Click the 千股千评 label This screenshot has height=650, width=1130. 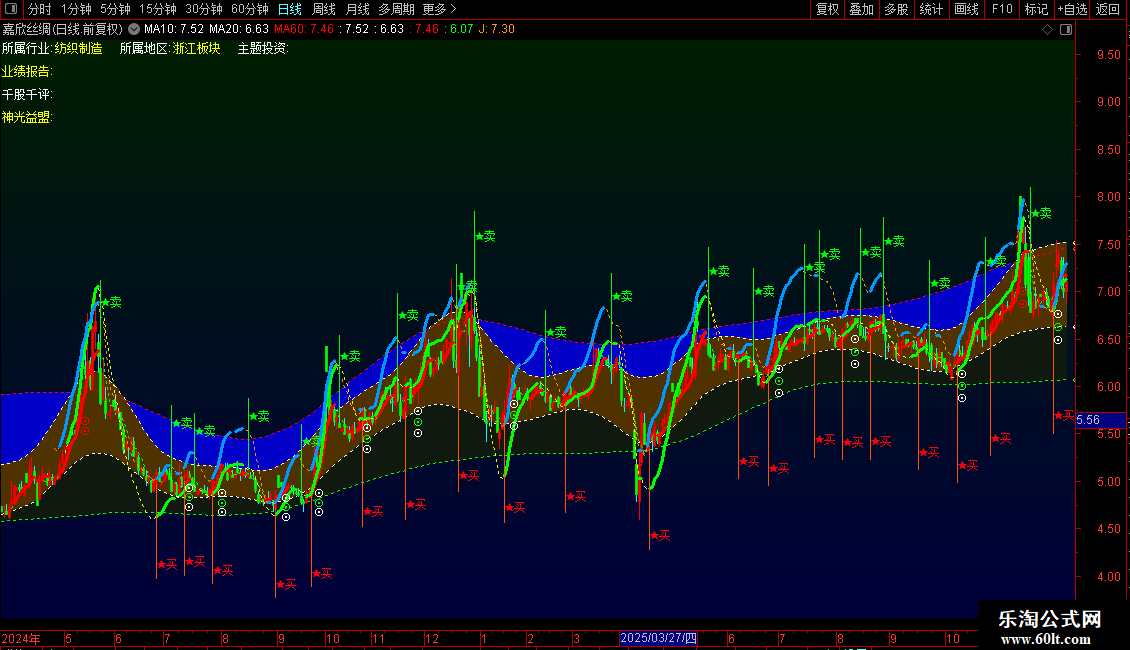click(x=26, y=94)
